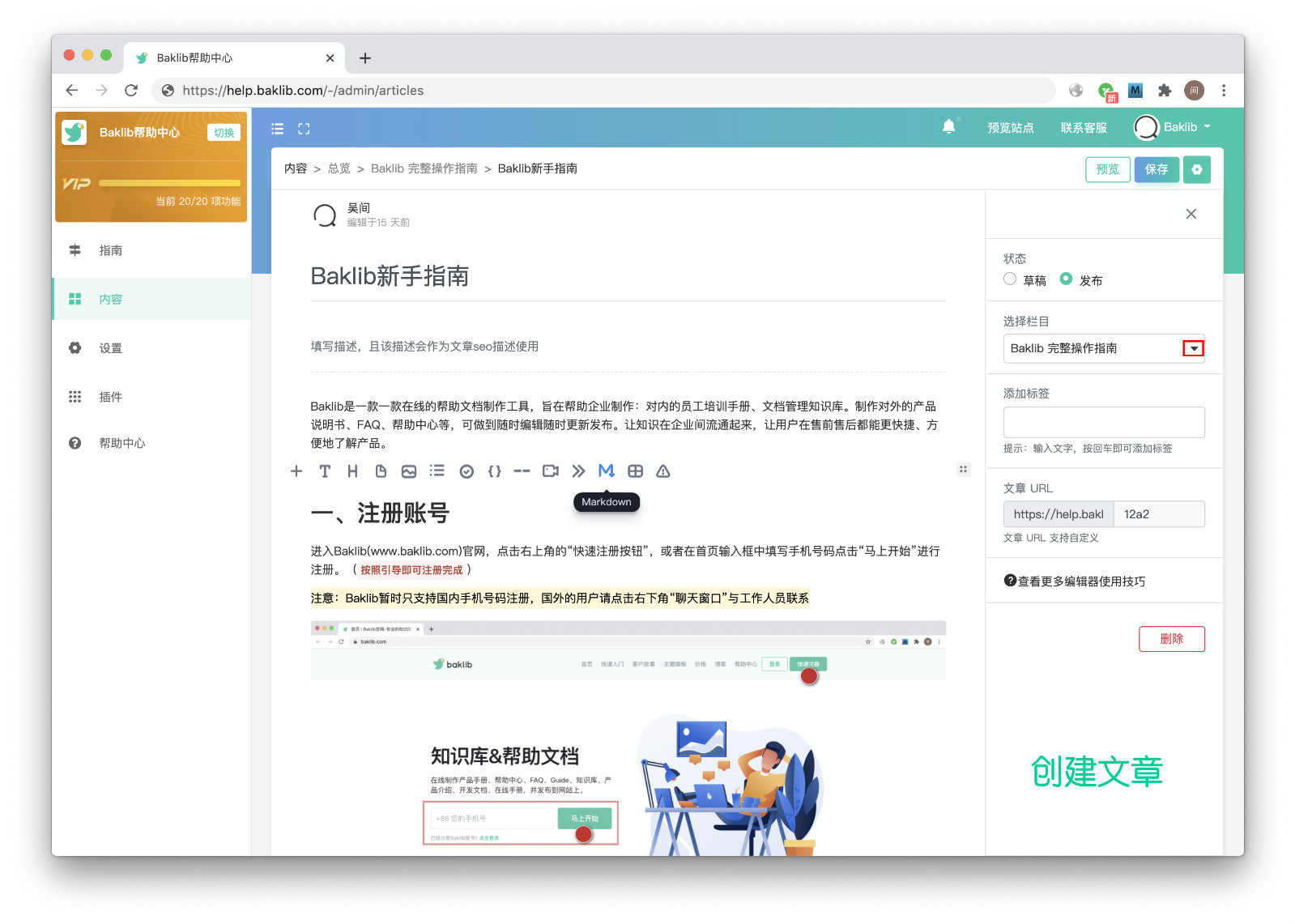
Task: Insert a text block with the T icon
Action: pos(325,471)
